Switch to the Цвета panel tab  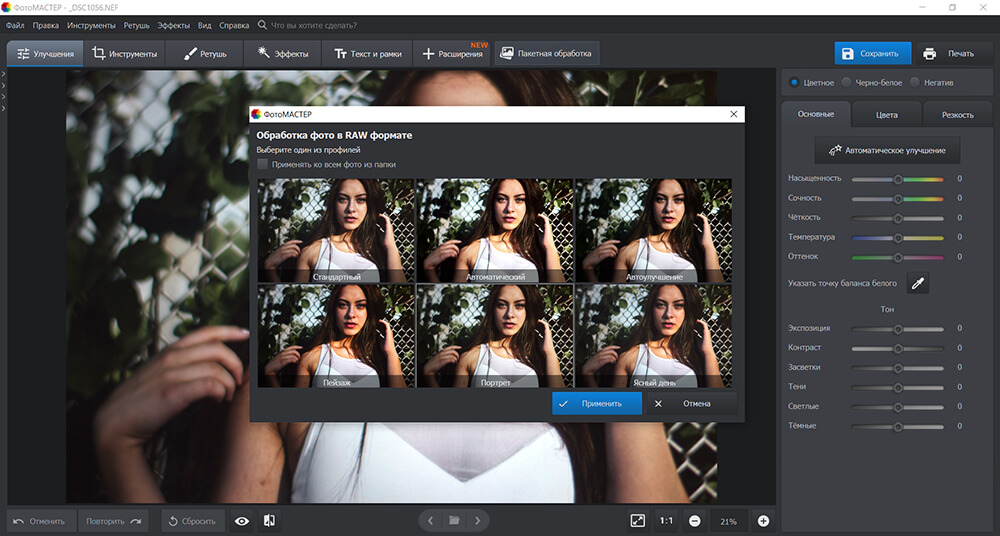pyautogui.click(x=886, y=115)
